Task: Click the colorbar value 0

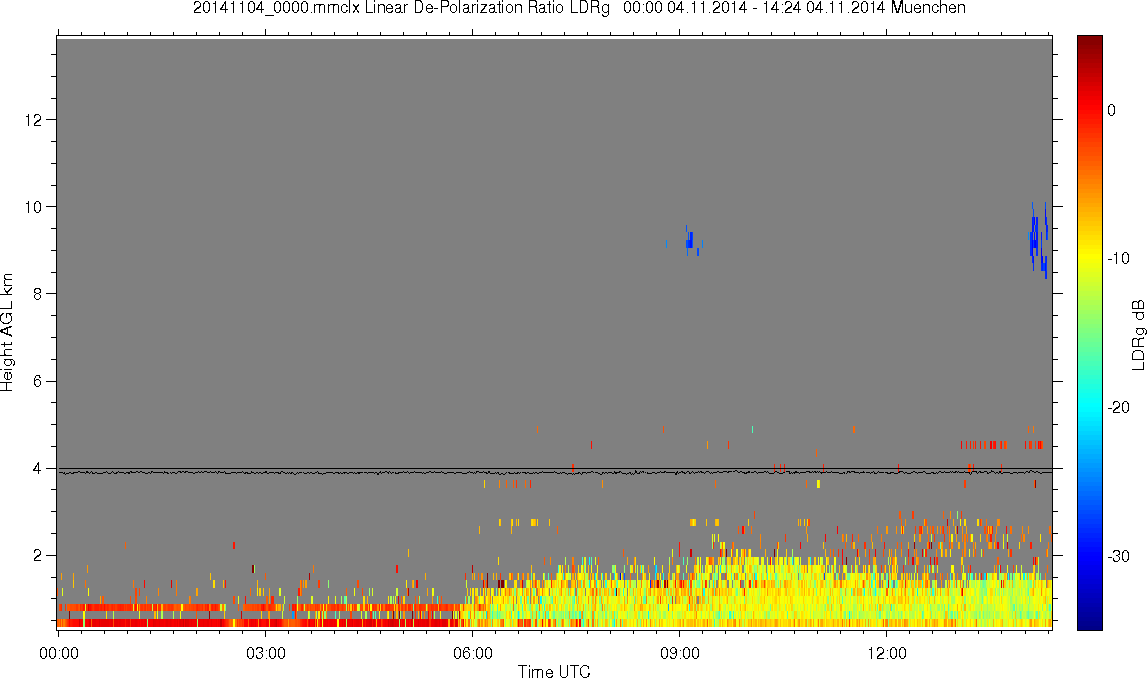Action: point(1111,110)
